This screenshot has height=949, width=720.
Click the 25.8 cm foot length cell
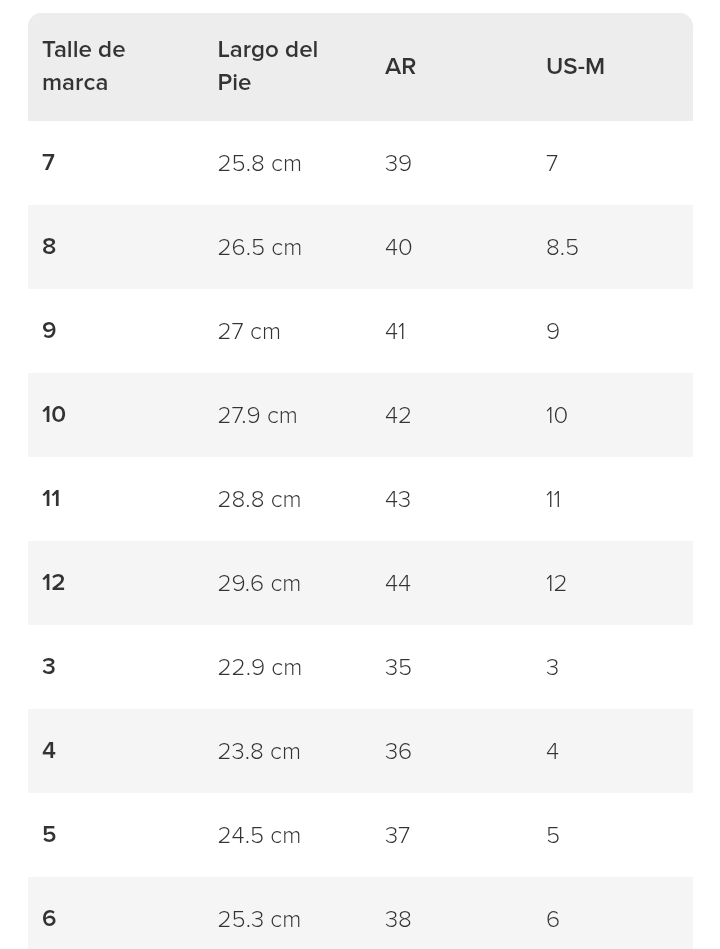point(259,163)
